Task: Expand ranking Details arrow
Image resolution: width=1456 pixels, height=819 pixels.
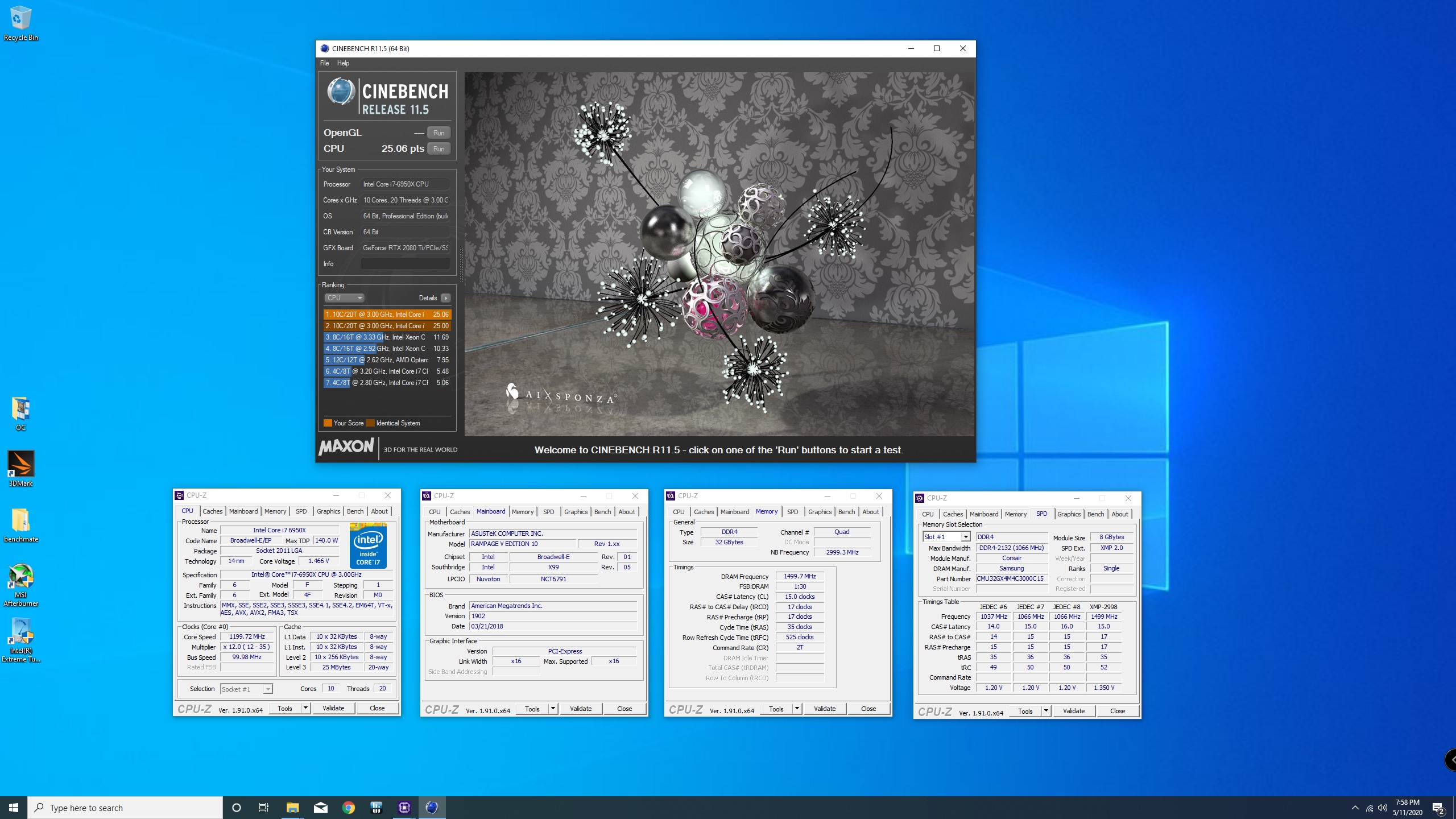Action: tap(445, 298)
